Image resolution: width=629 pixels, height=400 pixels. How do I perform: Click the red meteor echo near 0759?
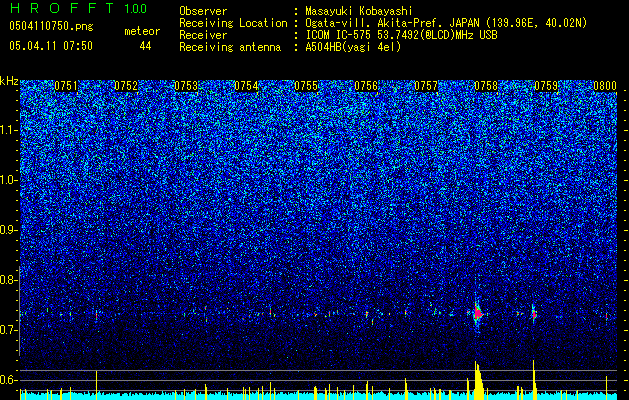[x=534, y=315]
